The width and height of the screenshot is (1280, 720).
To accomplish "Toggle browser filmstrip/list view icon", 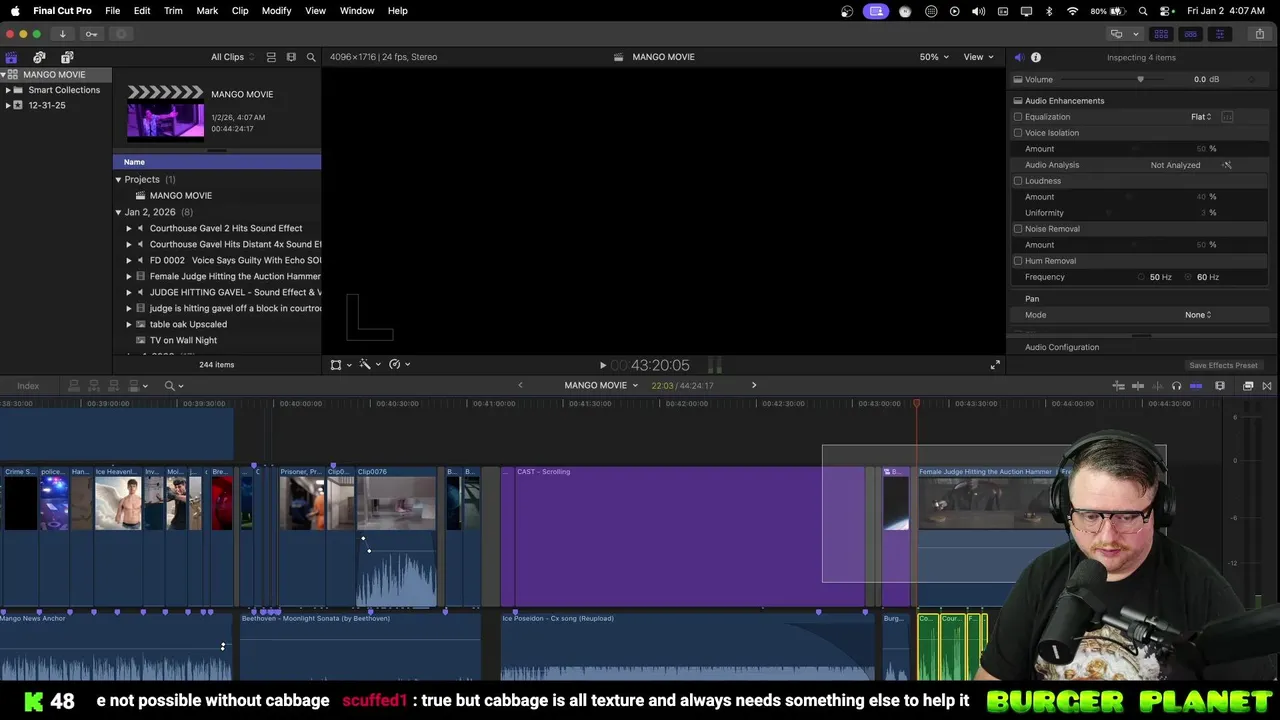I will click(271, 57).
